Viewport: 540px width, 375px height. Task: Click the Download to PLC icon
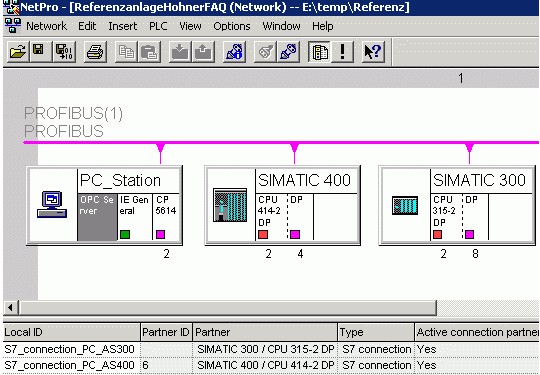[179, 52]
